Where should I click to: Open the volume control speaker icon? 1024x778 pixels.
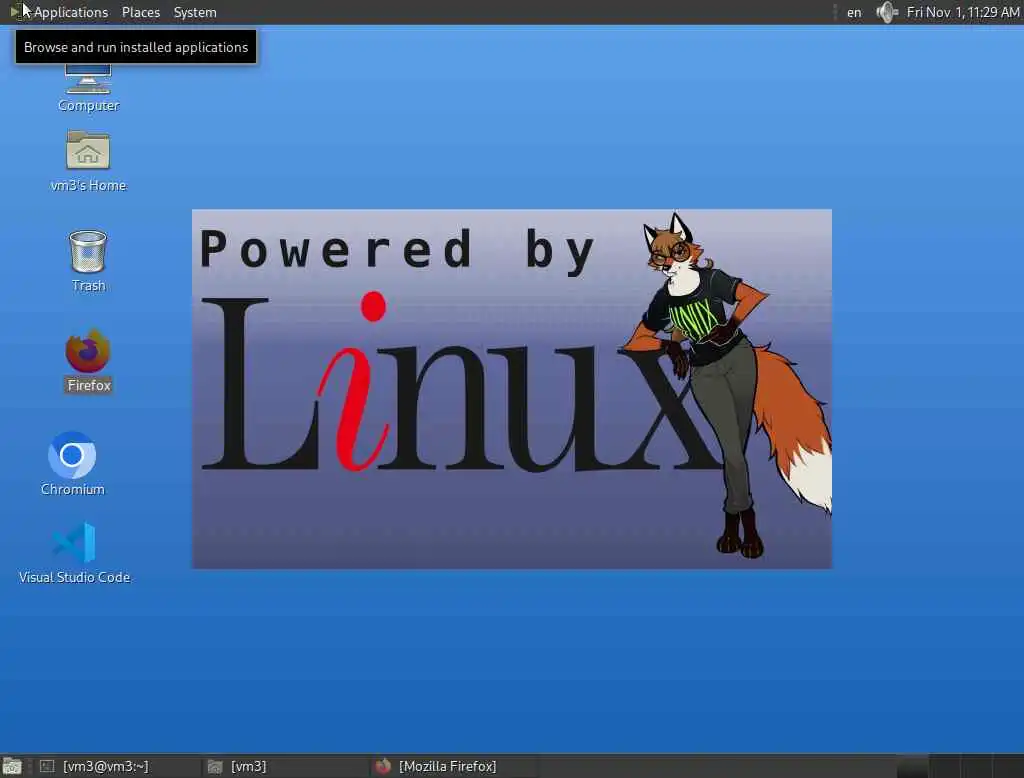[x=886, y=12]
